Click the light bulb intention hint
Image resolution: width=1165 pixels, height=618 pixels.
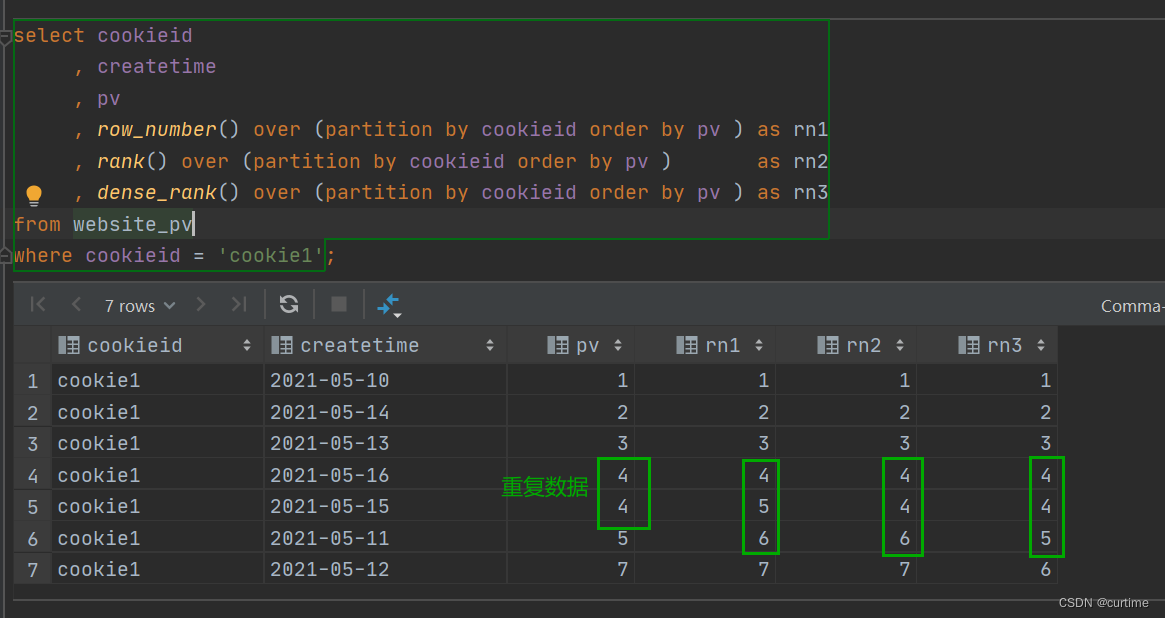(x=34, y=195)
